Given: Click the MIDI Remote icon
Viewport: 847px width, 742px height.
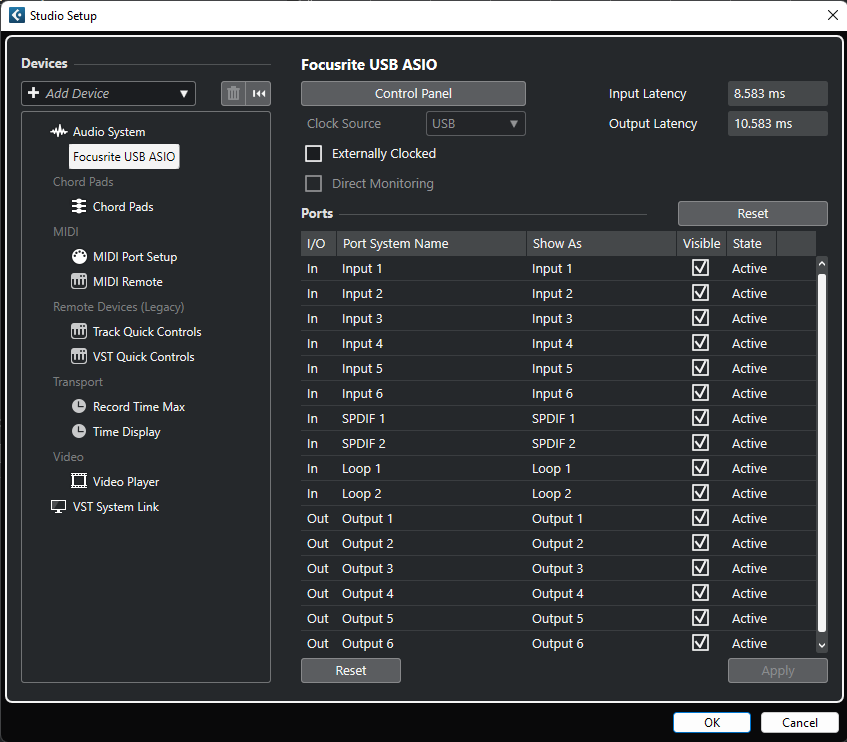Looking at the screenshot, I should [x=79, y=281].
